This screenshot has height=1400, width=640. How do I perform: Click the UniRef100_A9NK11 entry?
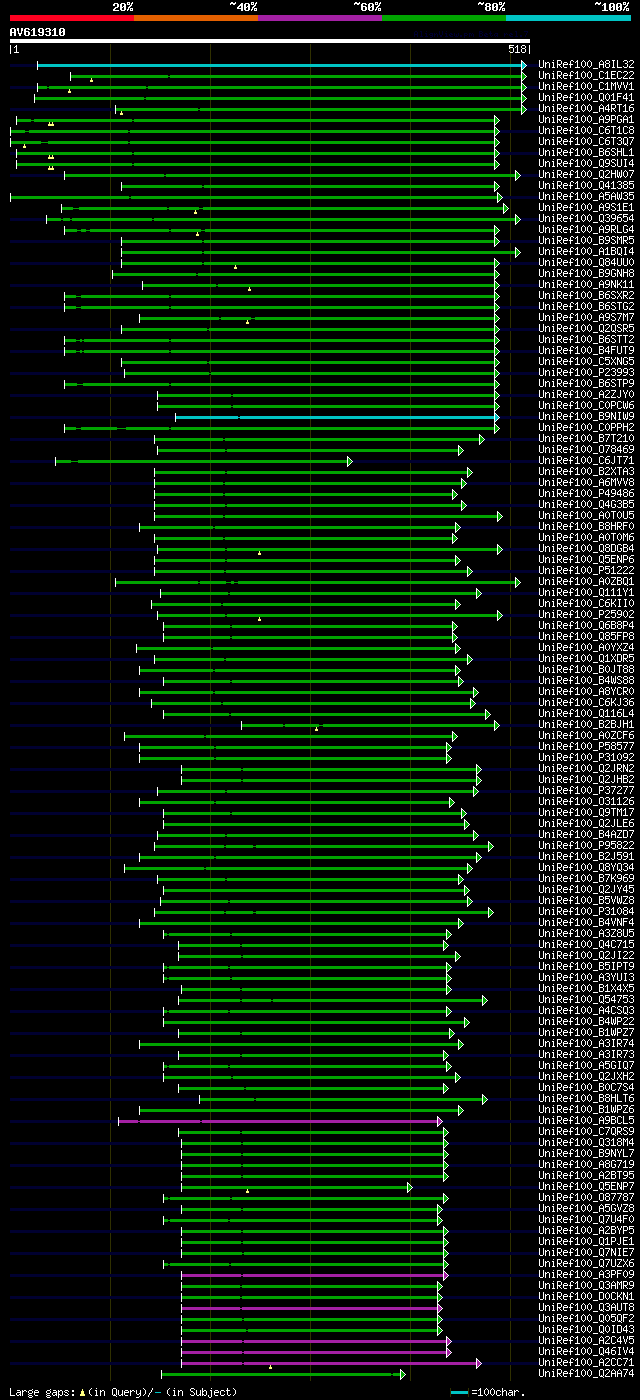pyautogui.click(x=586, y=285)
